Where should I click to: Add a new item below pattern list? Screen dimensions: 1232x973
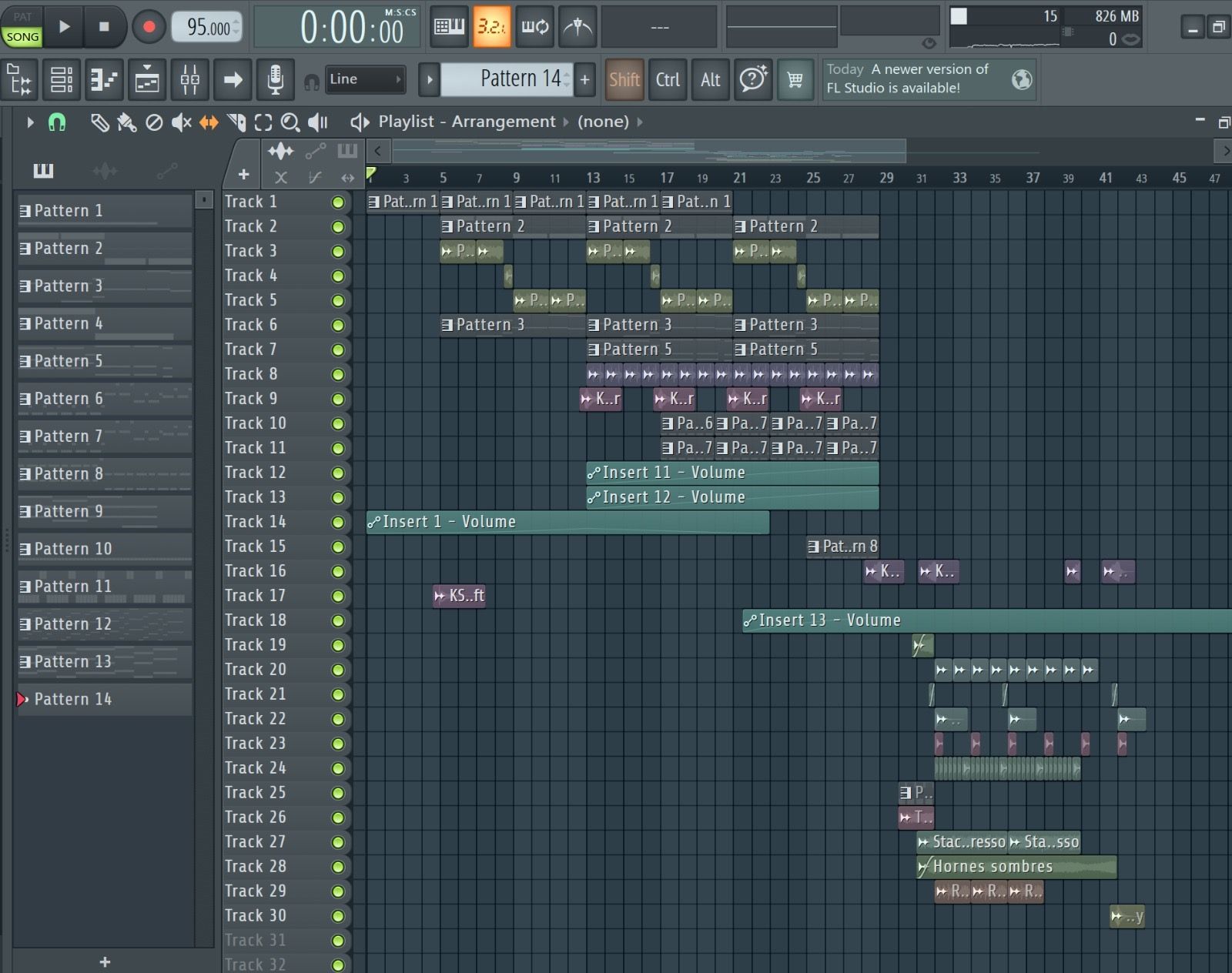(105, 961)
